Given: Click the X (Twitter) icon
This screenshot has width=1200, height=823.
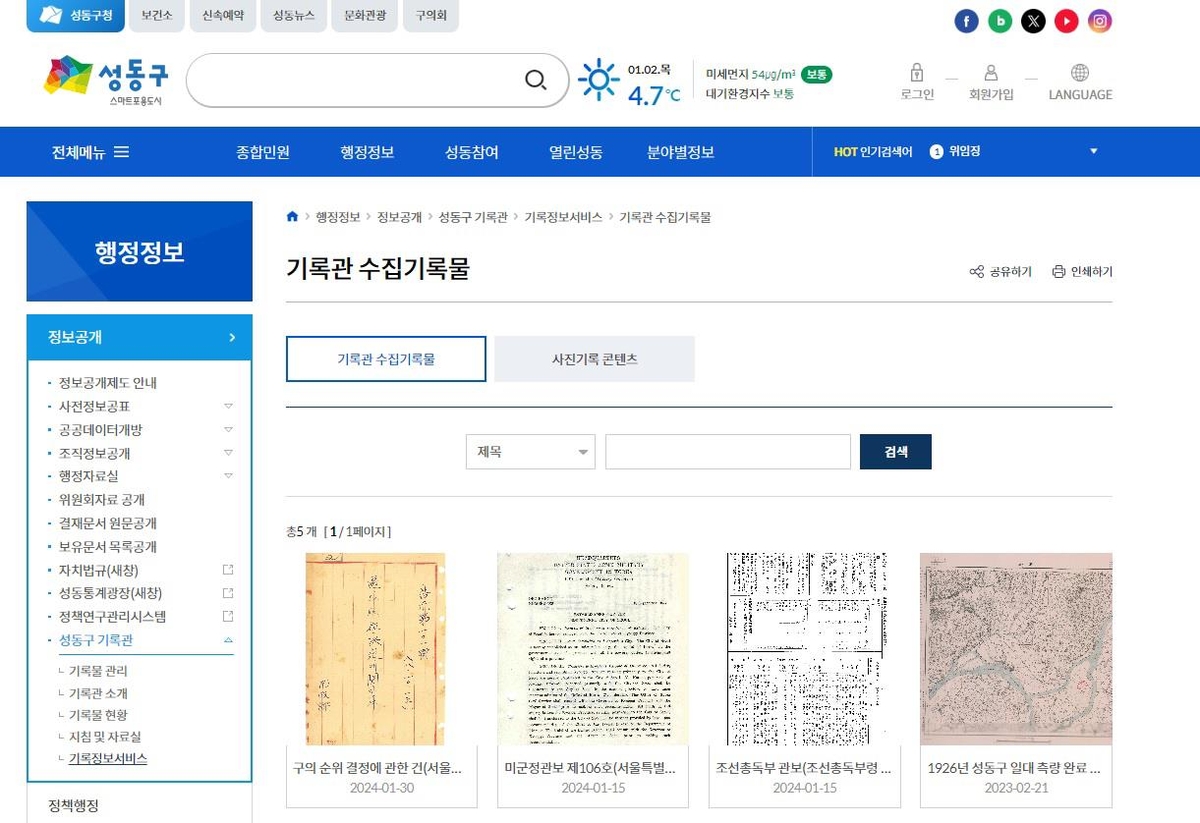Looking at the screenshot, I should point(1033,20).
